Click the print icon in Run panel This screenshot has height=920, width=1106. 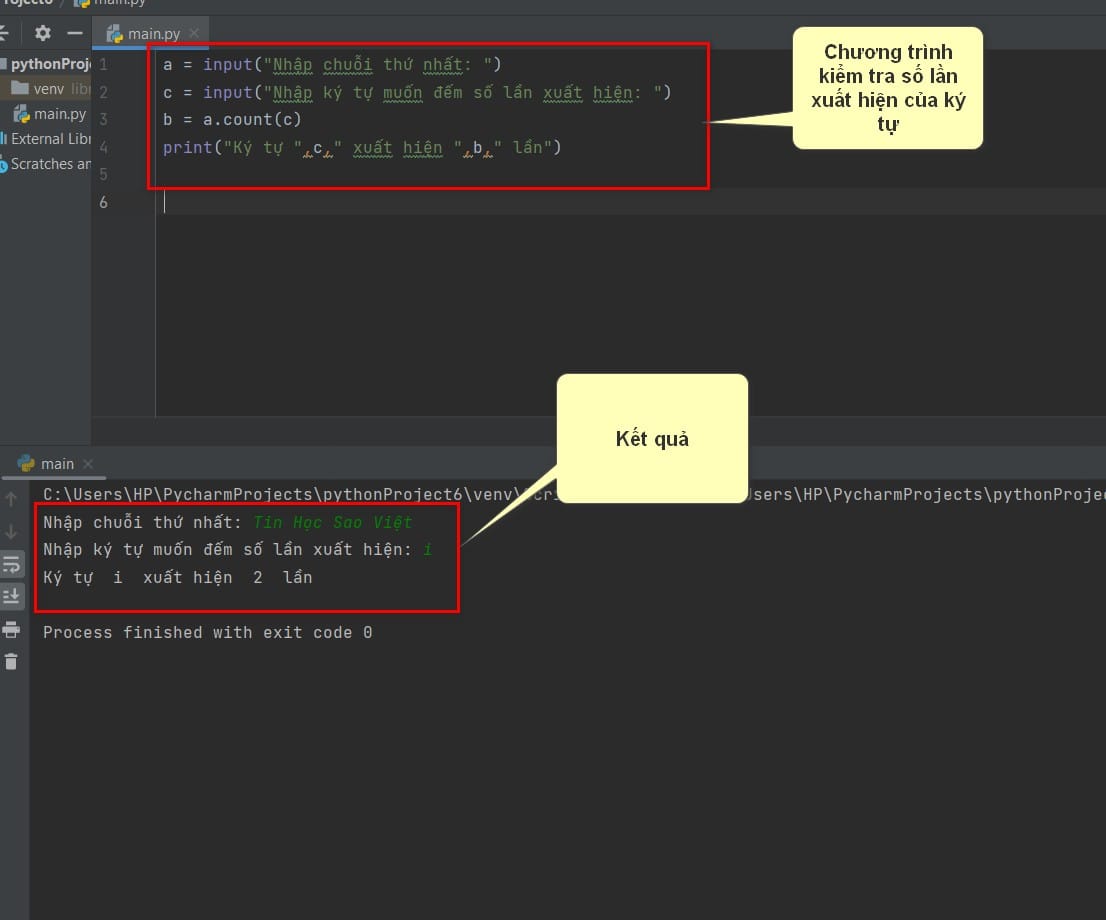click(11, 629)
